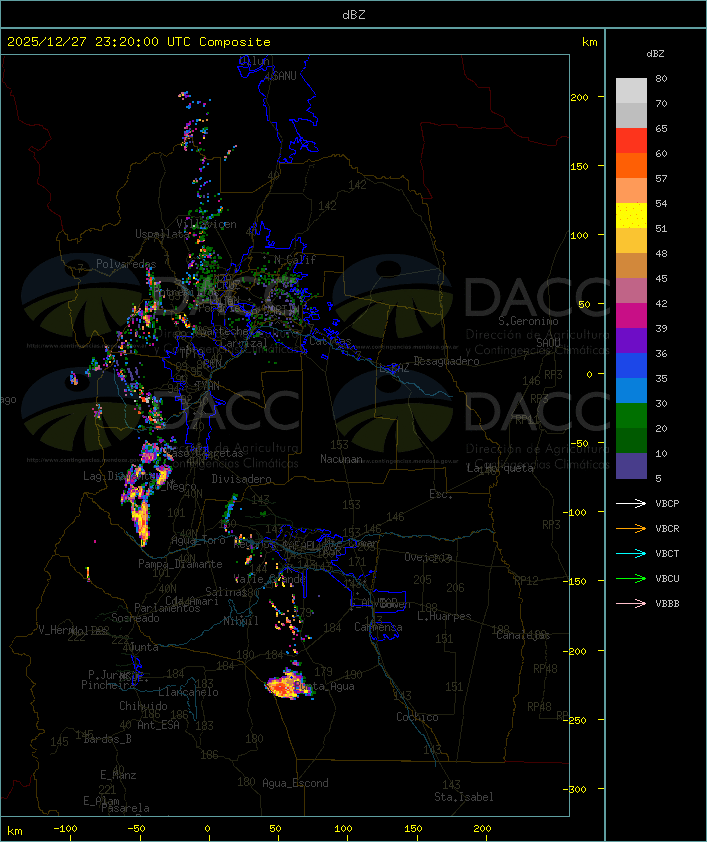Click the Bardas_B place label
The width and height of the screenshot is (707, 842).
107,739
